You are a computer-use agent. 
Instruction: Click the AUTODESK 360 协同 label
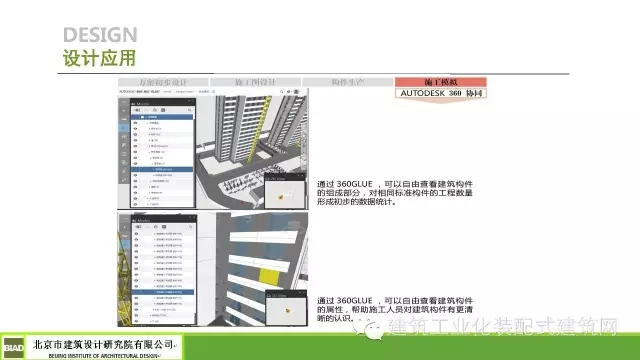[x=441, y=93]
